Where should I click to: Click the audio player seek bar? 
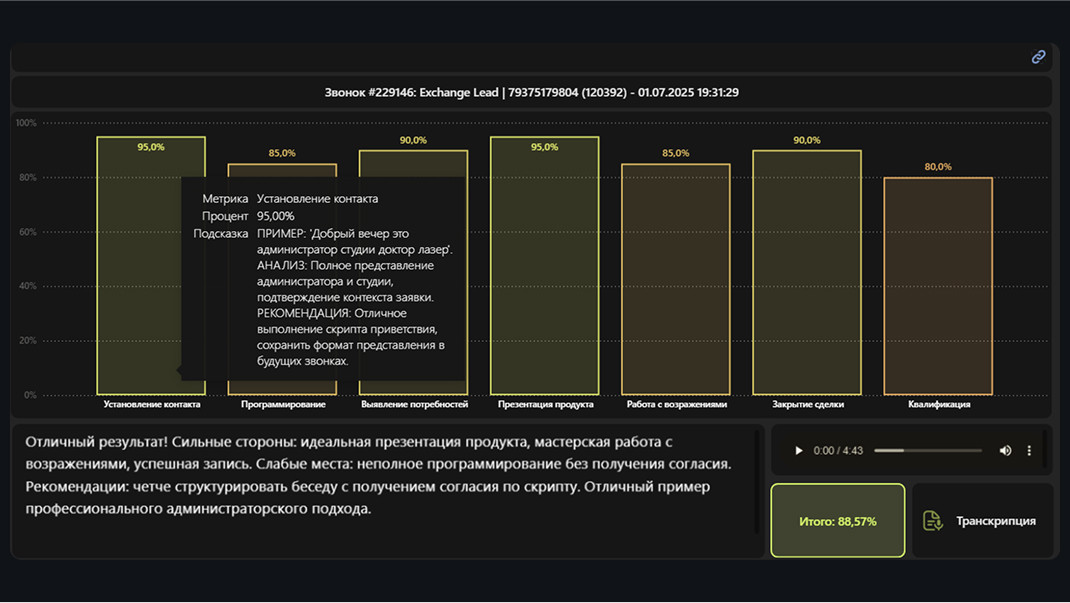pos(927,451)
